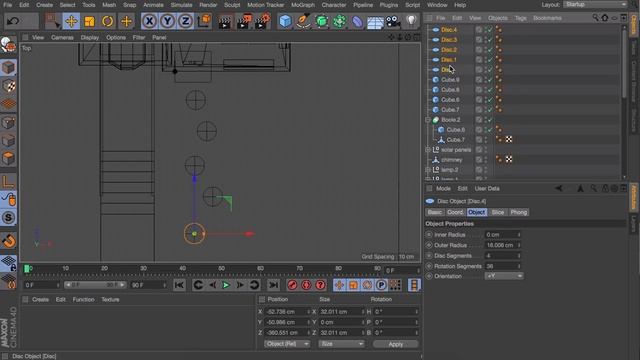Click the coordinate system icon
The width and height of the screenshot is (640, 360).
point(204,21)
